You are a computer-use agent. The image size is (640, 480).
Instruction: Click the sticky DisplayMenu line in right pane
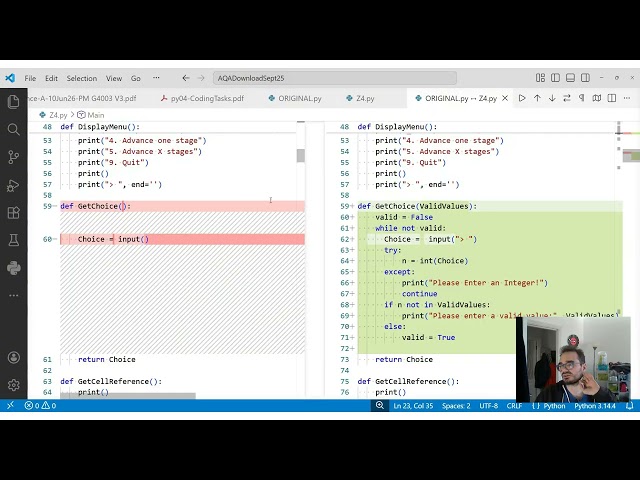tap(471, 127)
